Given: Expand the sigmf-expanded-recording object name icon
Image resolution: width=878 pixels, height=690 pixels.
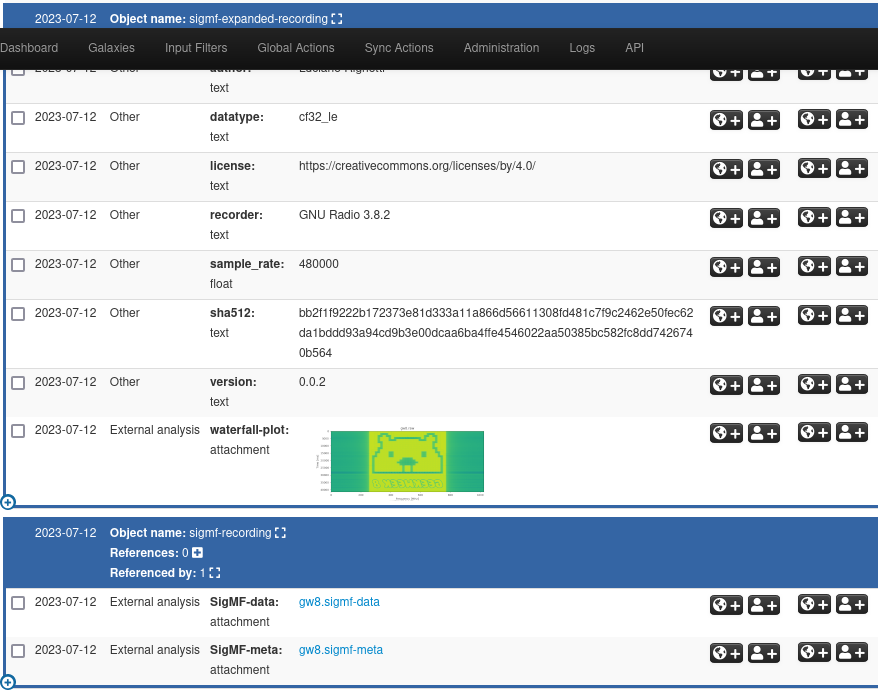Looking at the screenshot, I should click(x=337, y=19).
